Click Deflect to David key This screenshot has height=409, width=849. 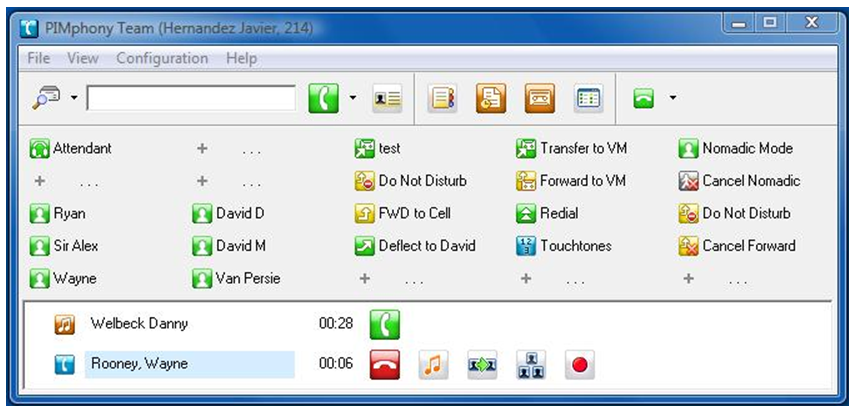[x=415, y=246]
